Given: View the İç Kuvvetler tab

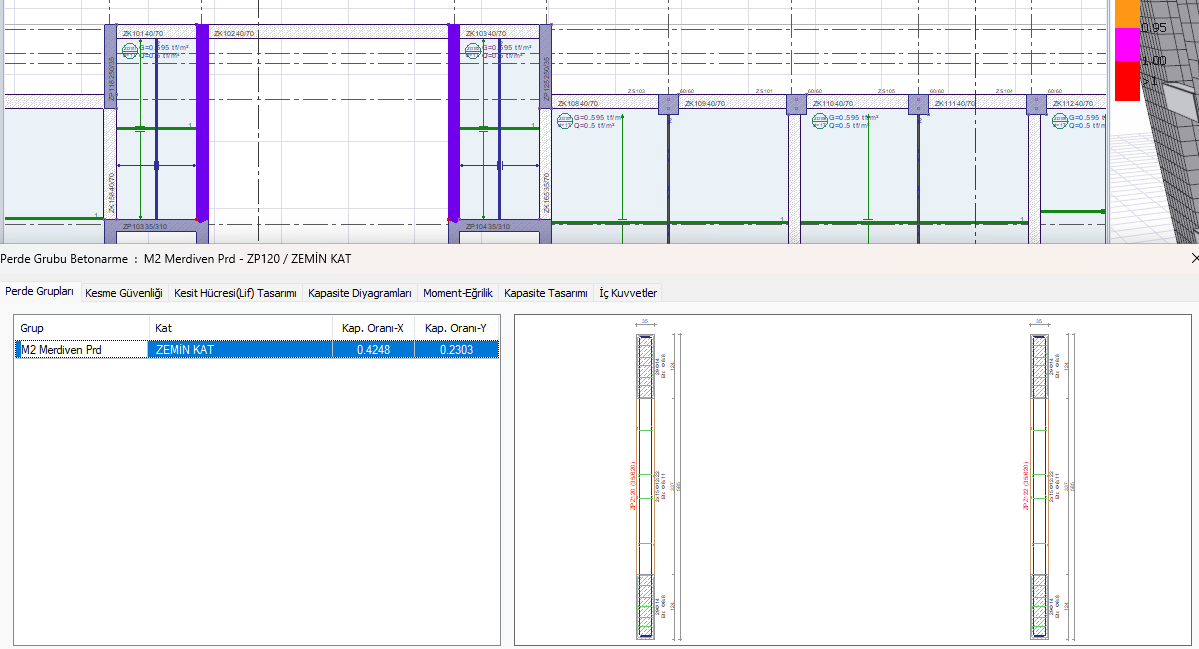Looking at the screenshot, I should tap(628, 293).
